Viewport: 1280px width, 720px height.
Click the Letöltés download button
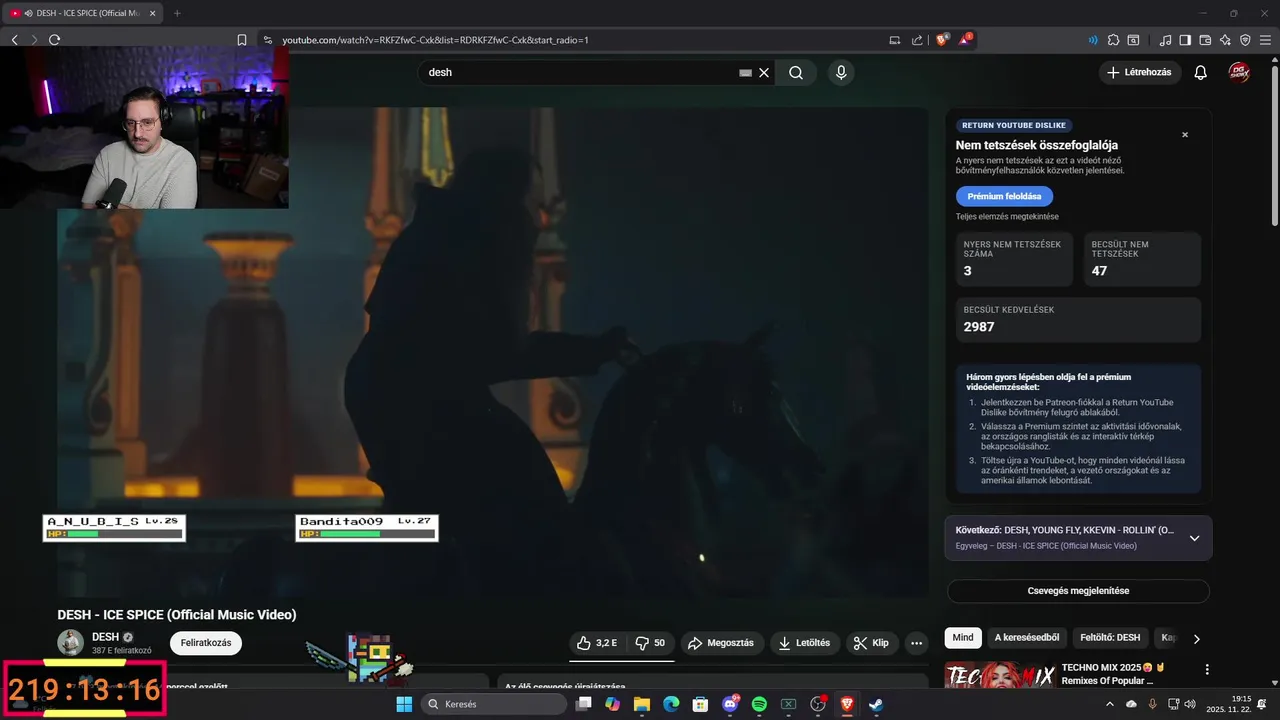pos(805,643)
